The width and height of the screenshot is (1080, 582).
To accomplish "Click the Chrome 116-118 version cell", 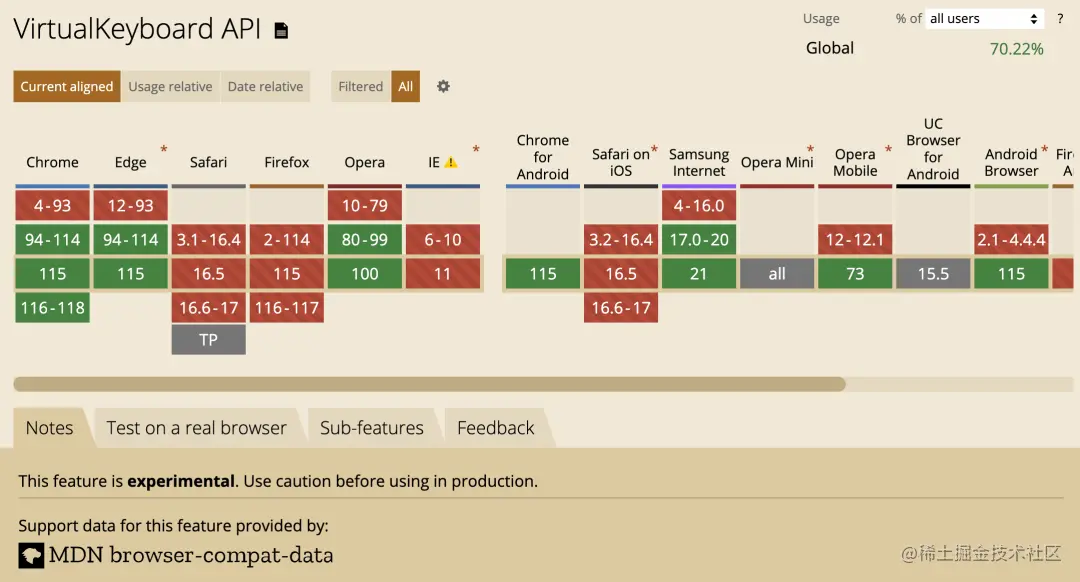I will [x=52, y=307].
